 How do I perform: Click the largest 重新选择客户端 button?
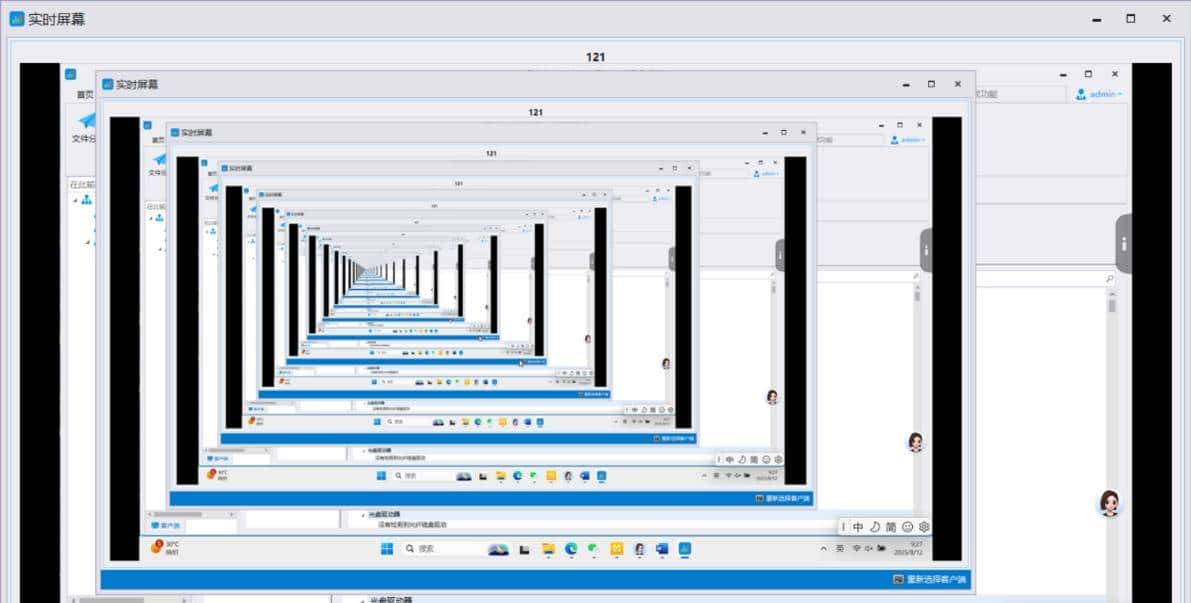929,580
